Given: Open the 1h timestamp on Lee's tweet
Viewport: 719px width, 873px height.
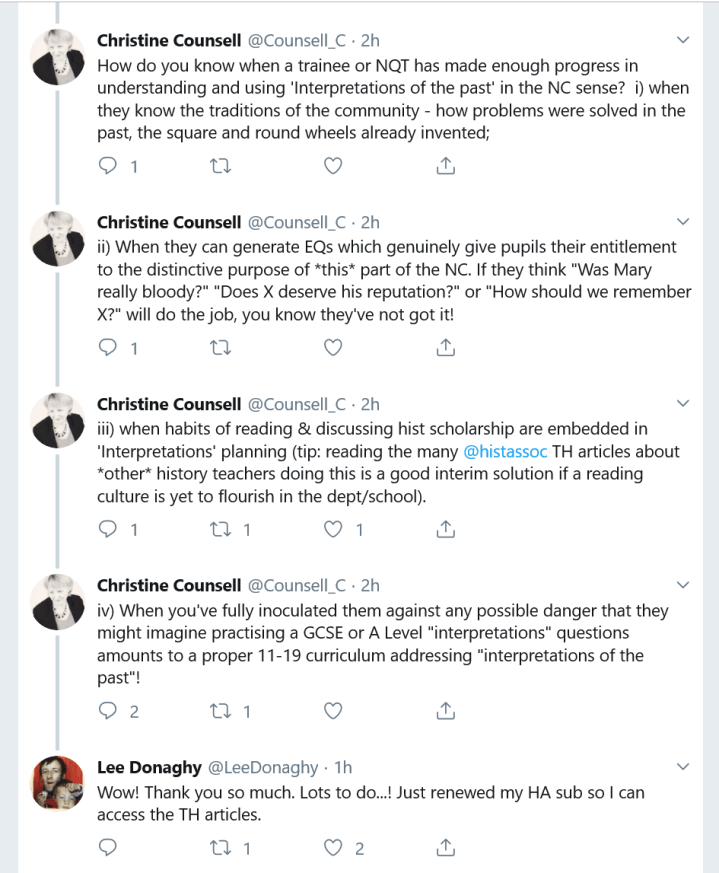Looking at the screenshot, I should pyautogui.click(x=343, y=767).
